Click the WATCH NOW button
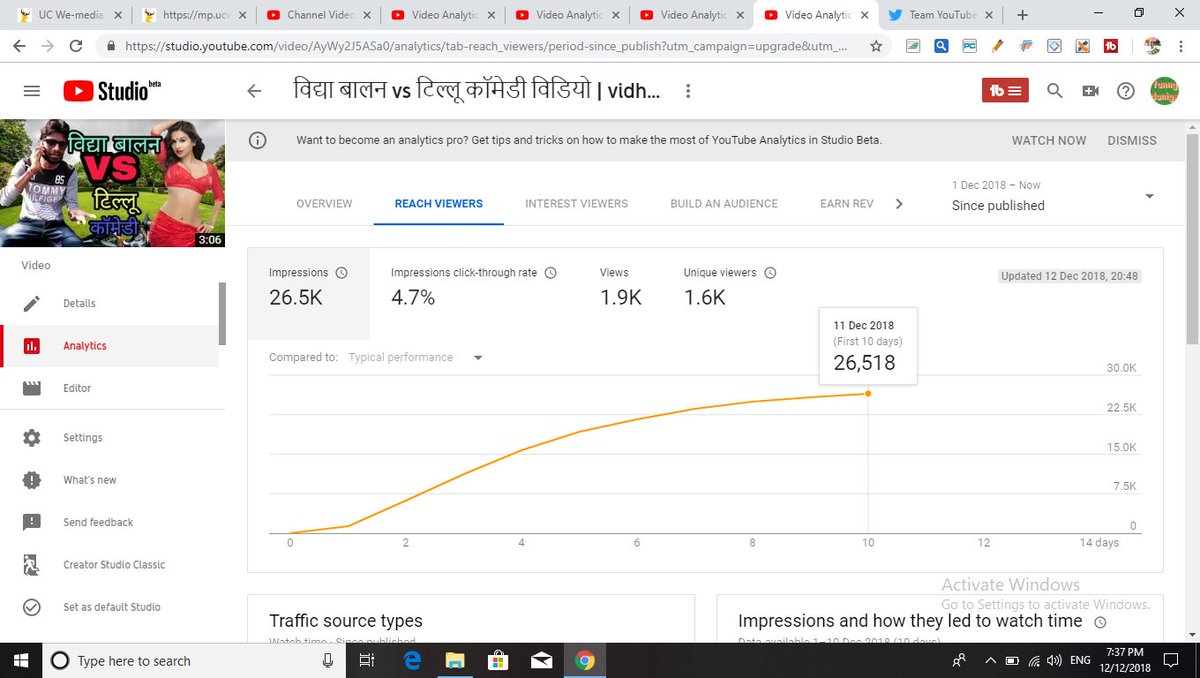 coord(1049,140)
